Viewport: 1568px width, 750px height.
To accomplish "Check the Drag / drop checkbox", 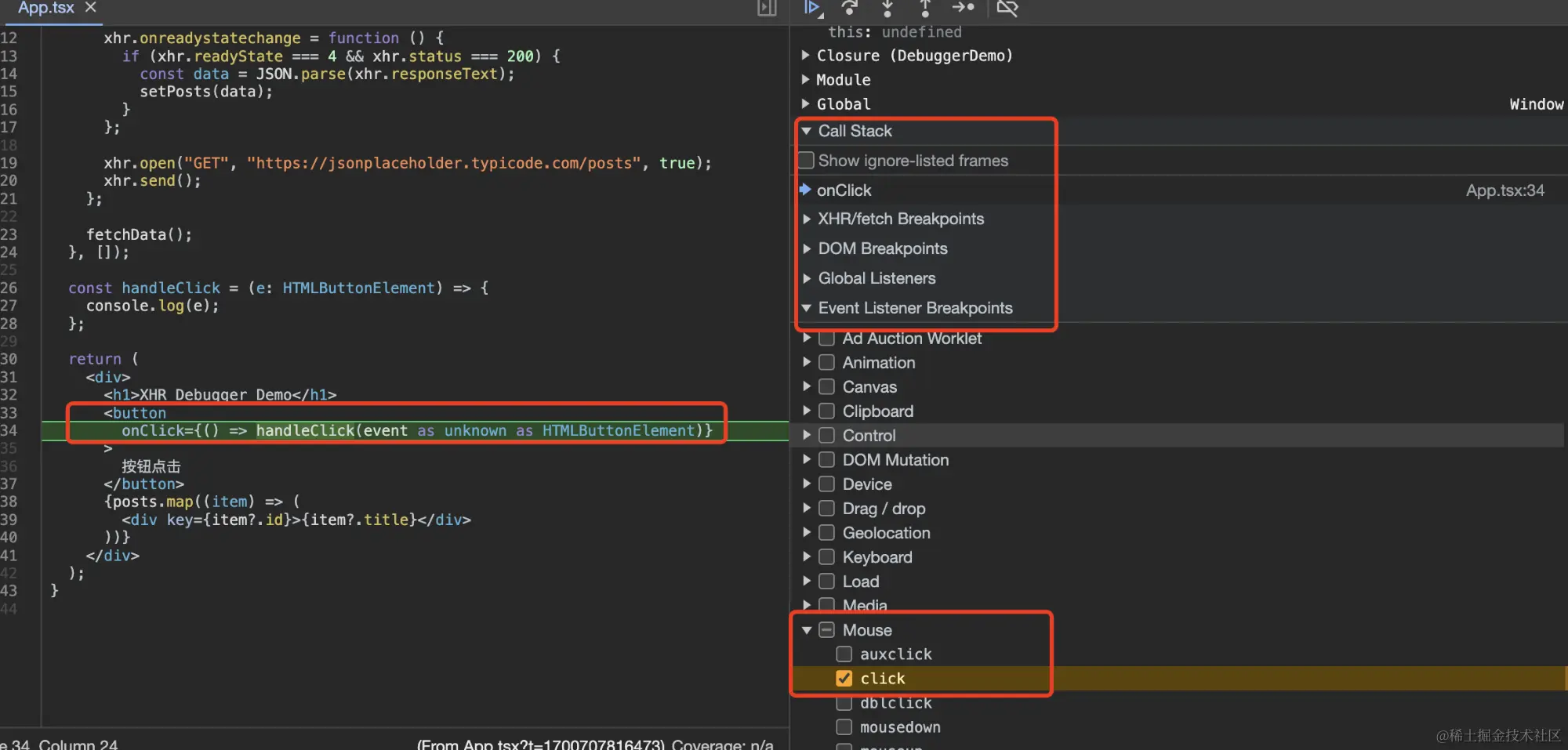I will click(x=826, y=509).
